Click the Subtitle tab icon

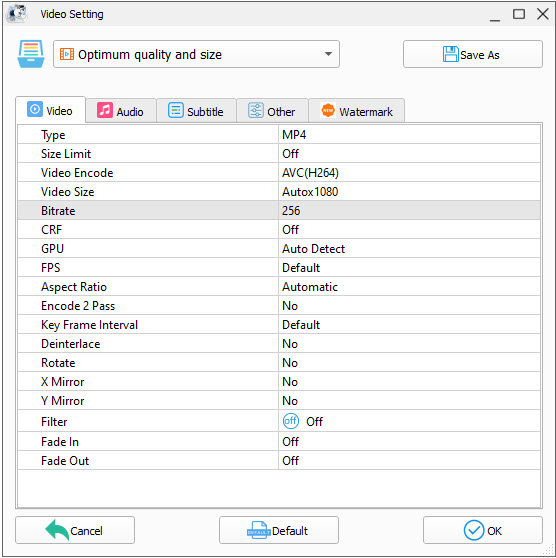tap(176, 110)
